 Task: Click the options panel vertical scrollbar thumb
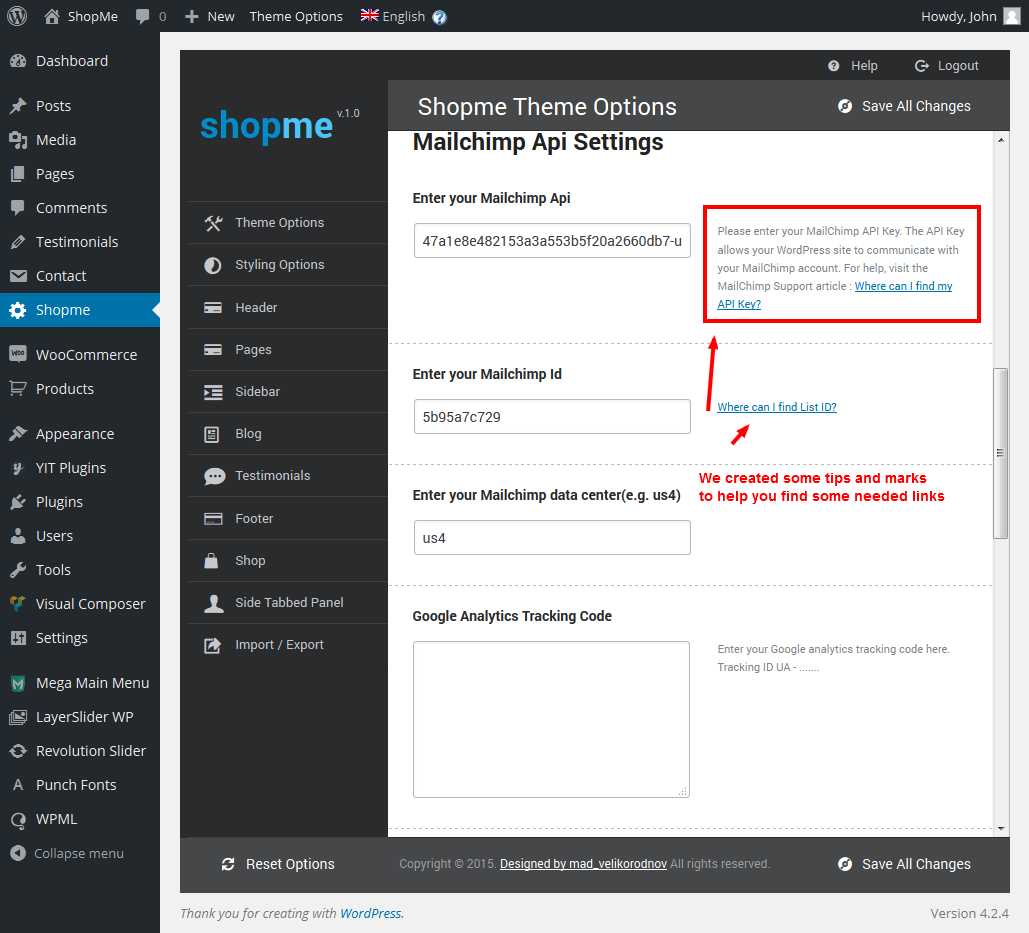[1000, 453]
